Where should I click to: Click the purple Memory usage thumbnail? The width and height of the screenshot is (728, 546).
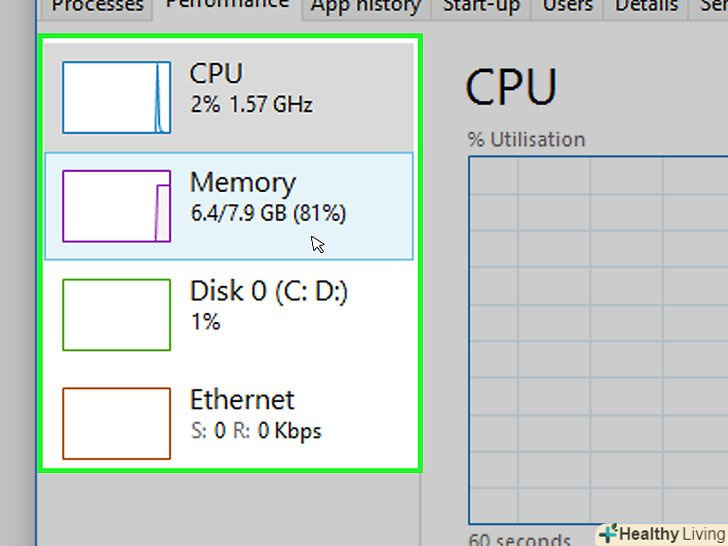[116, 206]
